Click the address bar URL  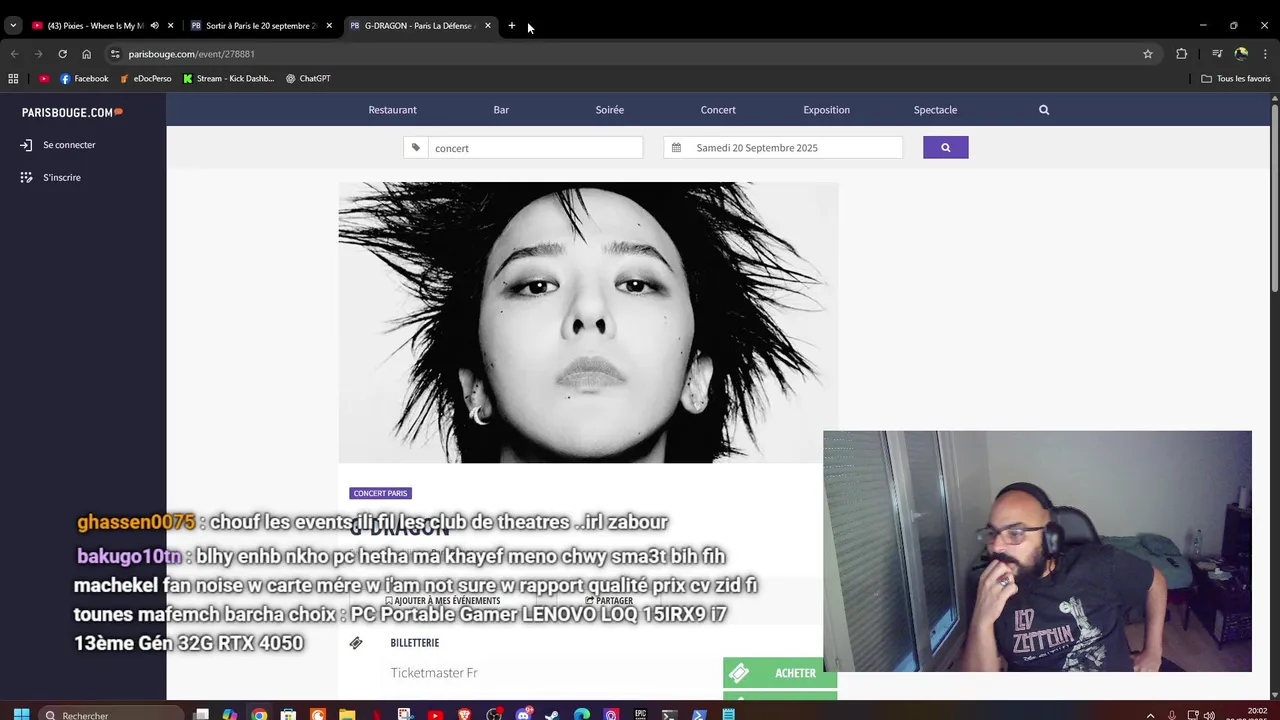click(x=192, y=54)
